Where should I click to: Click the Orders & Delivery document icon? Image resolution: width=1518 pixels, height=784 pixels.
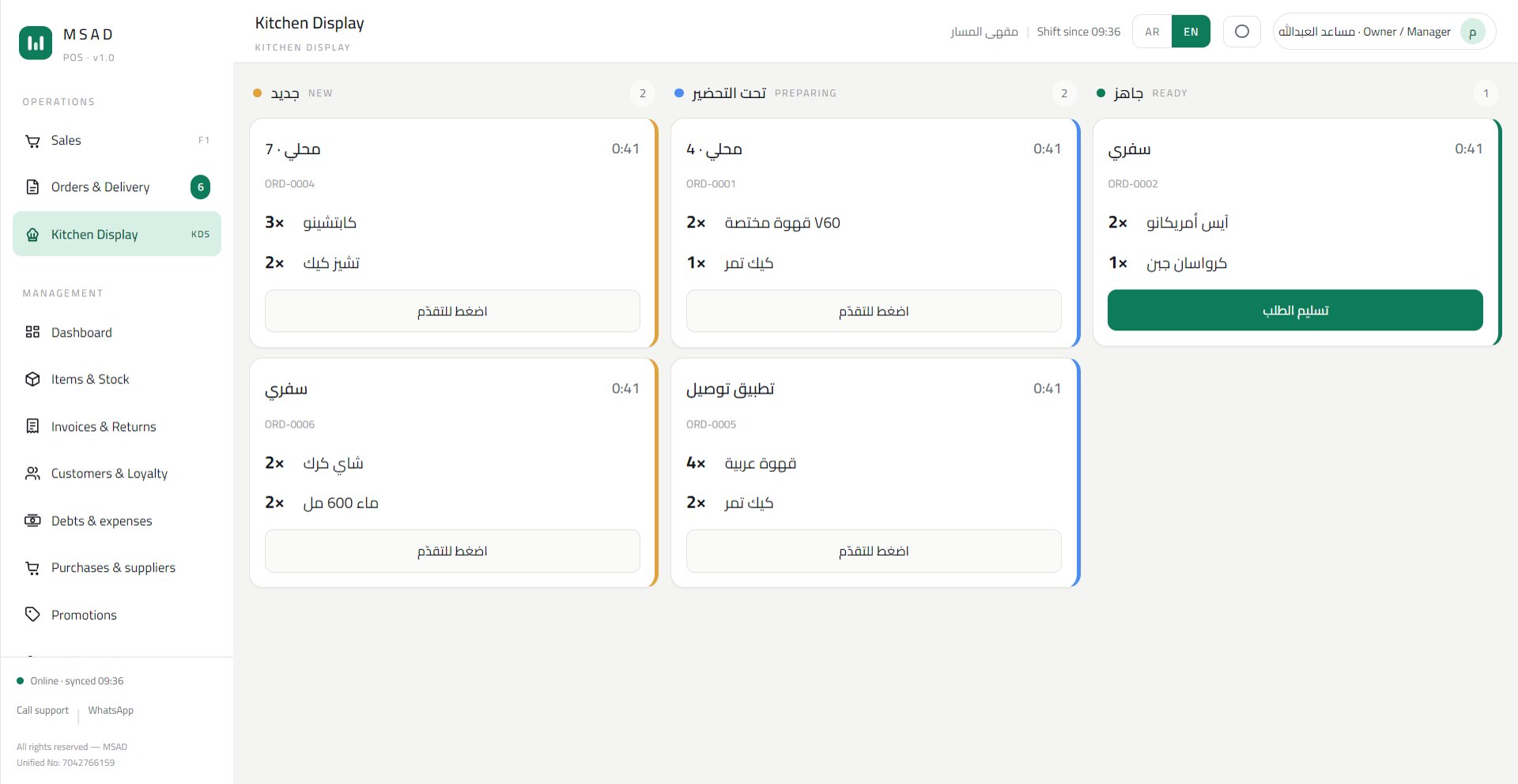[32, 187]
